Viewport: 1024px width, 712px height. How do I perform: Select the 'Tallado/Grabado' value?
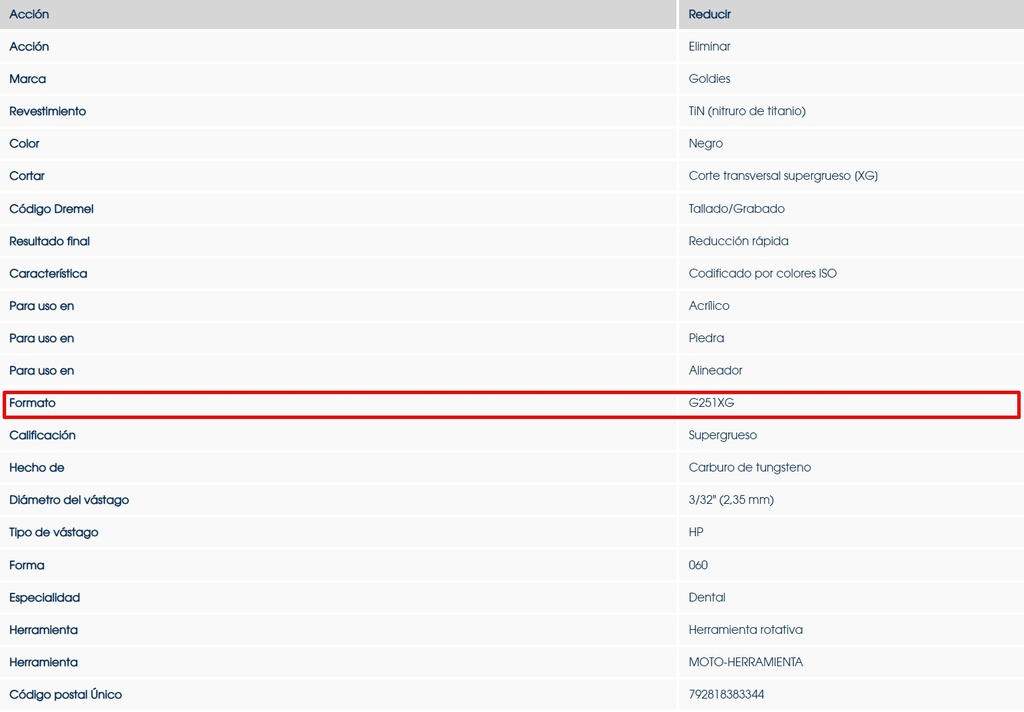click(x=737, y=209)
